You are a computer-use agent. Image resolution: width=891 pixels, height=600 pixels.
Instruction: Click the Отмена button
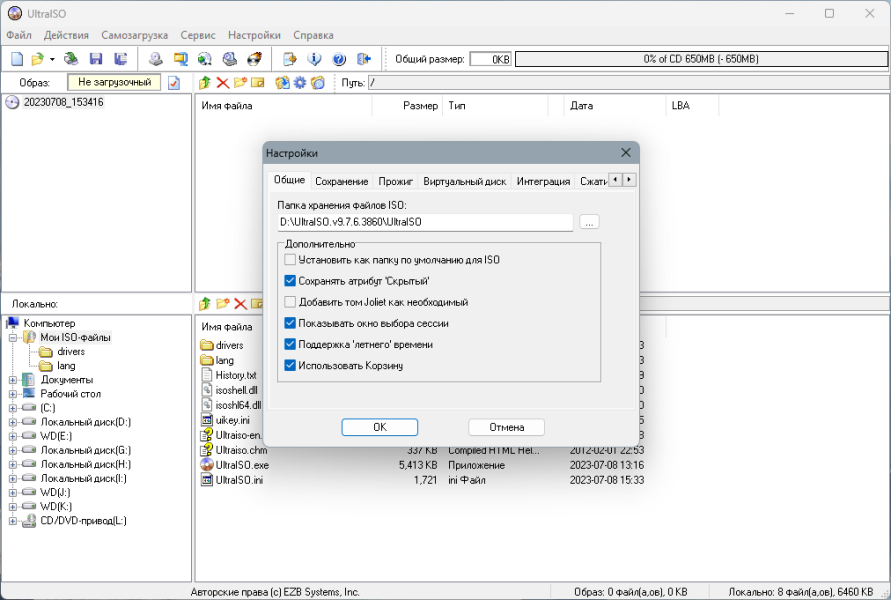click(x=506, y=427)
